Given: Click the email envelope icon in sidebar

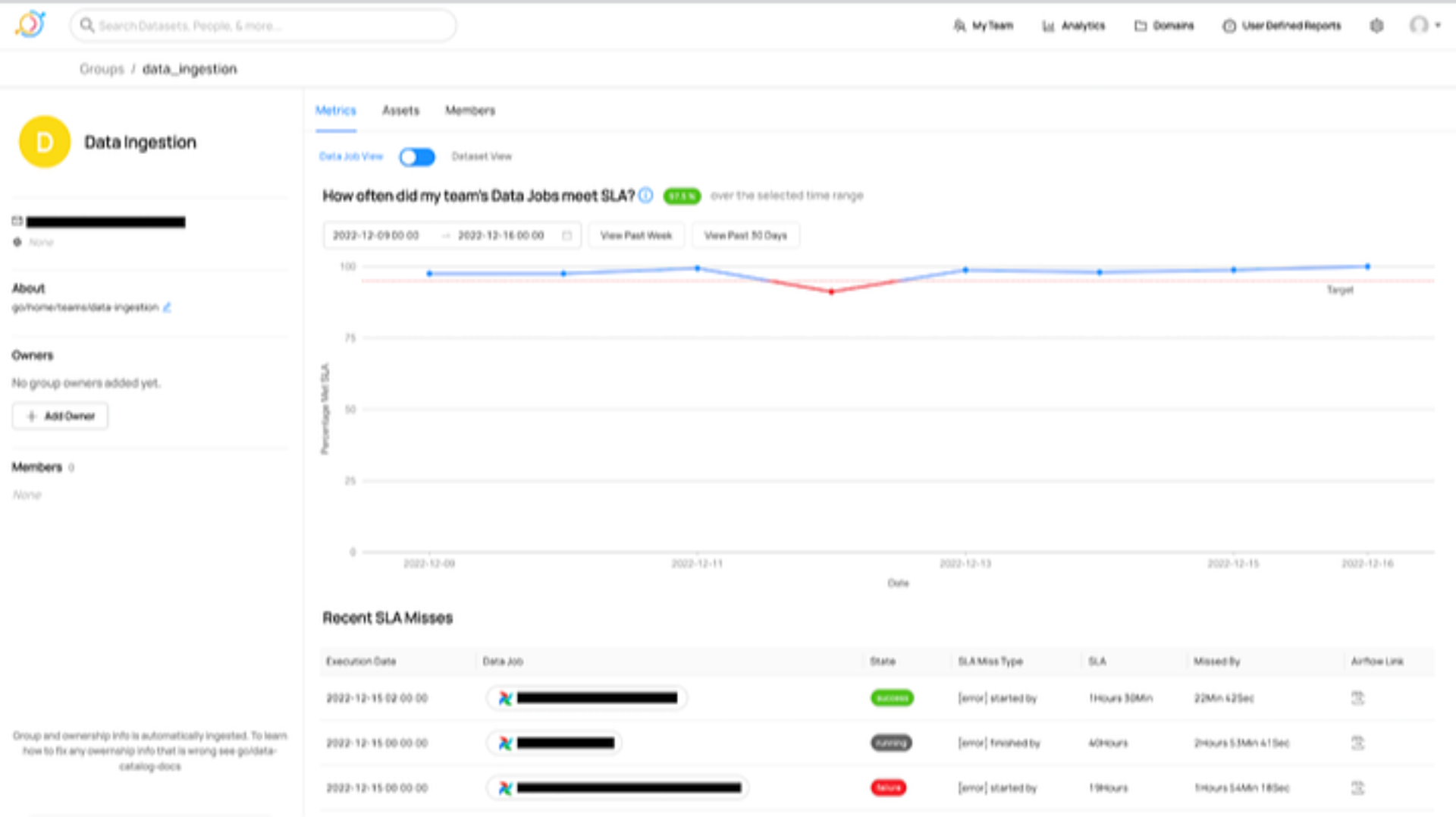Looking at the screenshot, I should (x=17, y=222).
